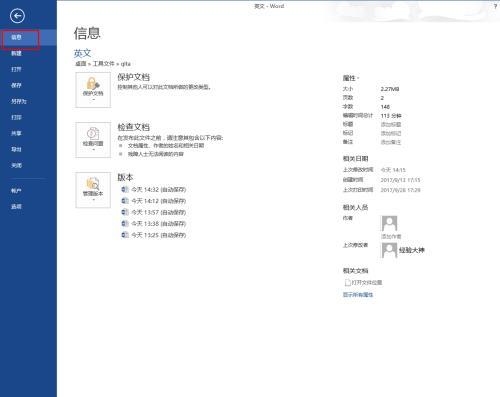Open the 今天 13:38 (自动保存) version

tap(159, 223)
